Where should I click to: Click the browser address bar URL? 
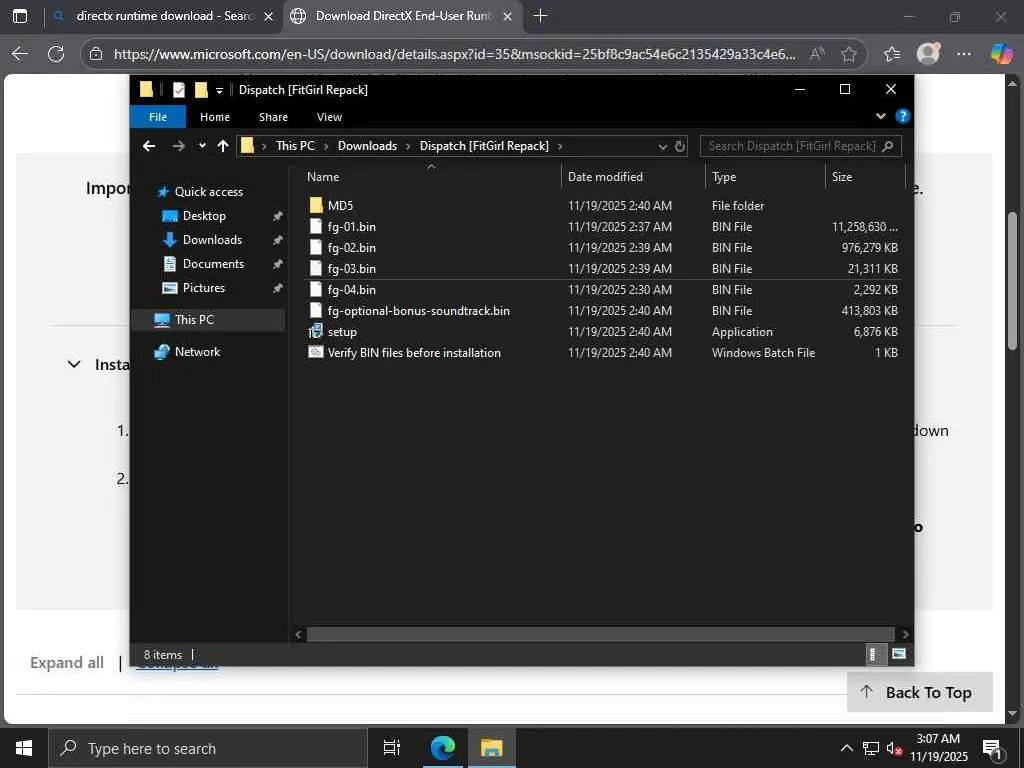point(455,54)
